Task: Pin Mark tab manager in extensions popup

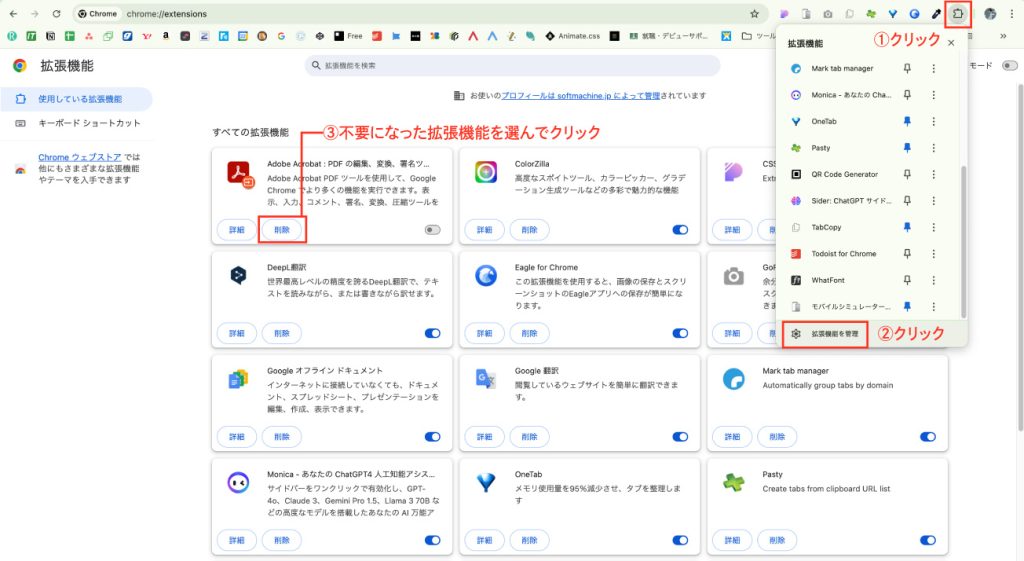Action: coord(908,69)
